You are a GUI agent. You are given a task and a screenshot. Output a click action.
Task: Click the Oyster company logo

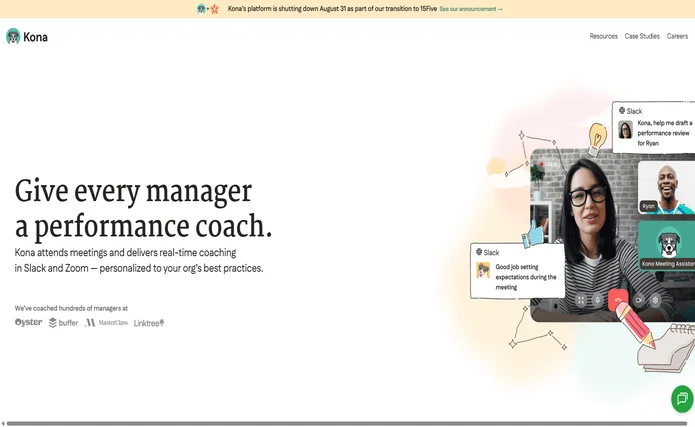pyautogui.click(x=28, y=322)
